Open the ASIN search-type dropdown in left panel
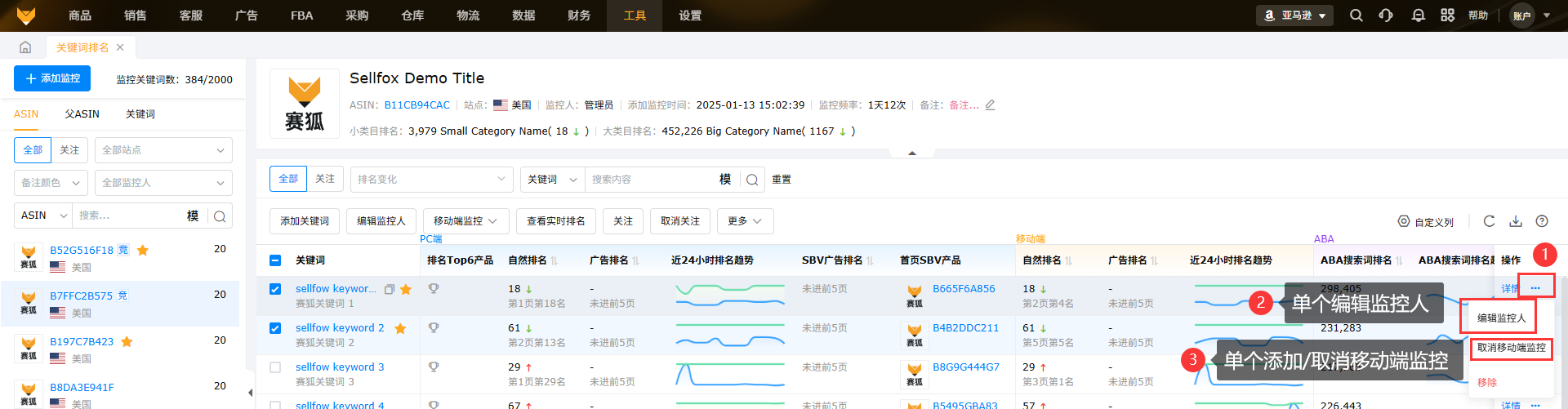 [43, 216]
